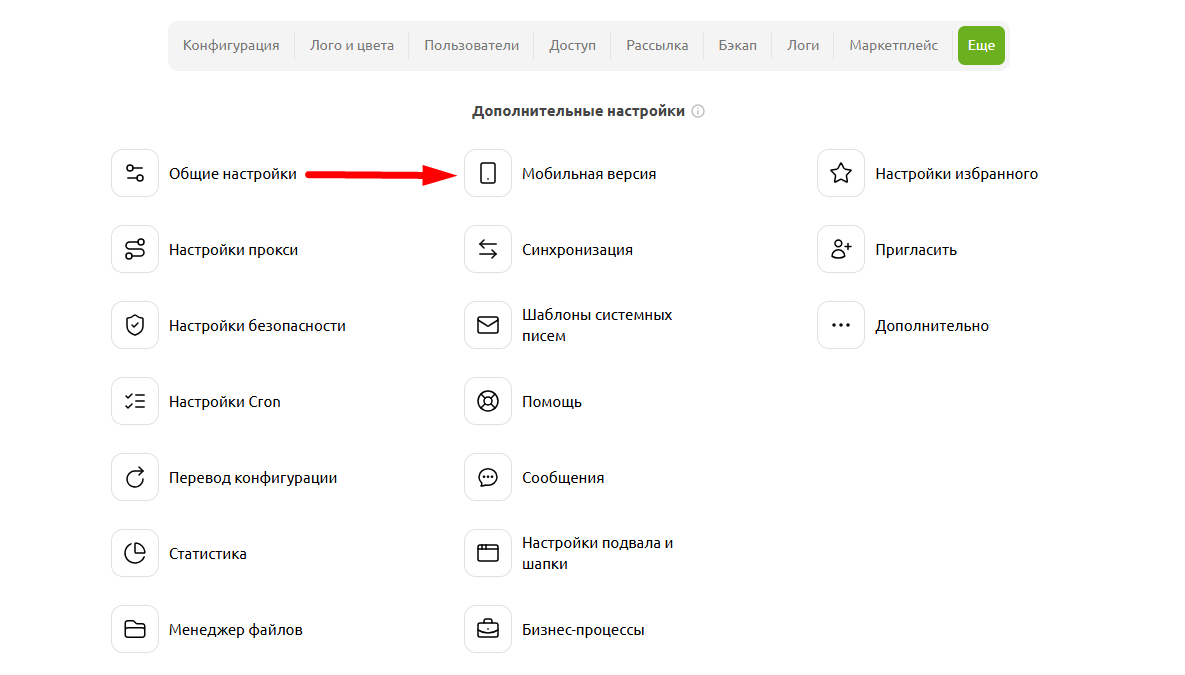
Task: Open the Менеджер файлов folder icon
Action: (135, 629)
